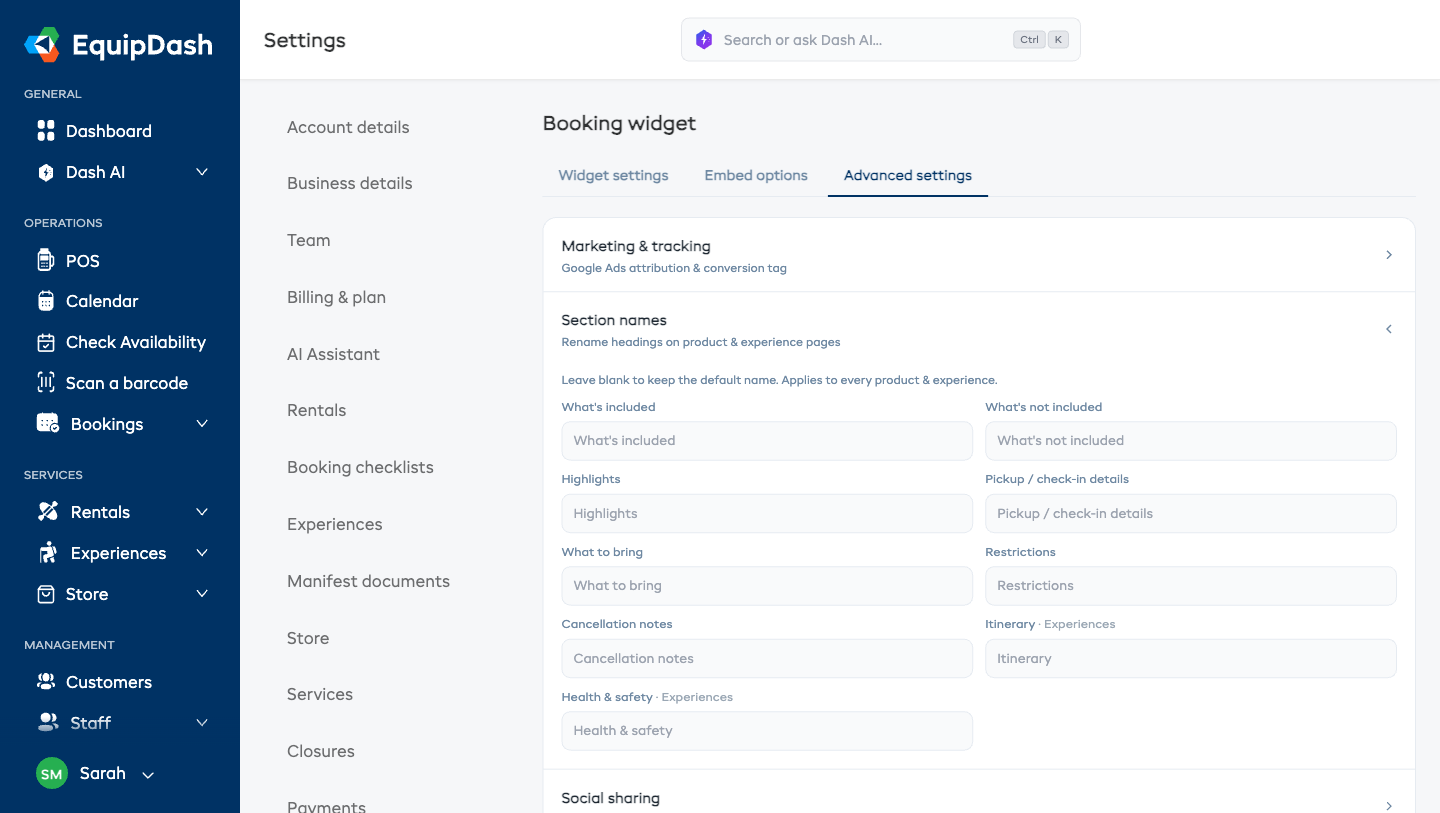Open AI Assistant settings
Screen dimensions: 1440x813
(333, 354)
